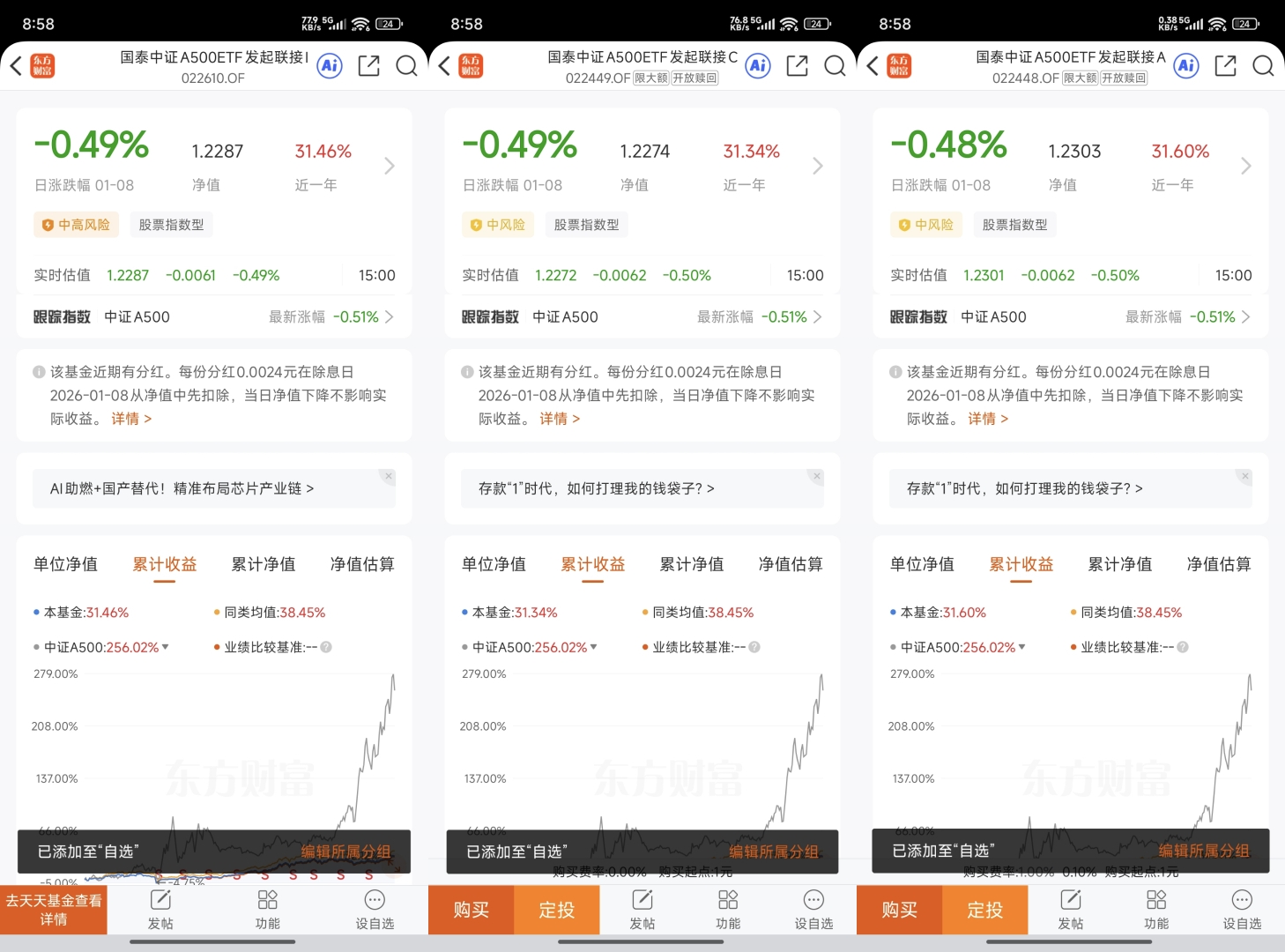Tap 中风险 tag on the 联接C page
The width and height of the screenshot is (1285, 952).
pyautogui.click(x=498, y=225)
